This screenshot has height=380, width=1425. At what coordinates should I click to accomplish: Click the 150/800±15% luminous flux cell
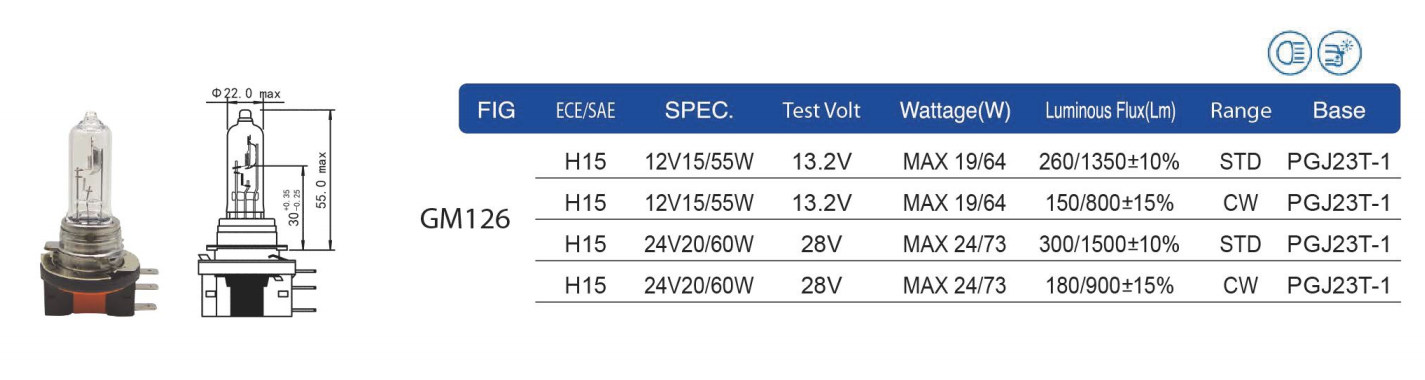[x=1109, y=203]
